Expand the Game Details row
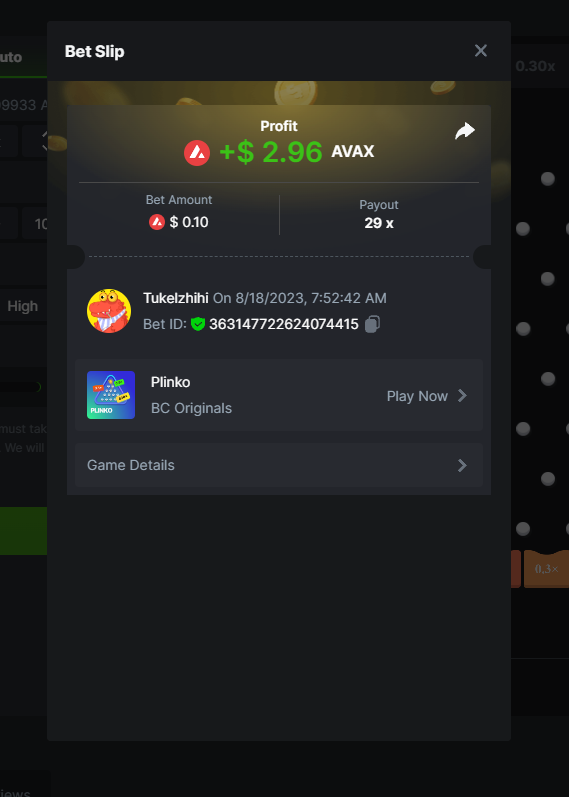The height and width of the screenshot is (797, 569). (x=279, y=465)
